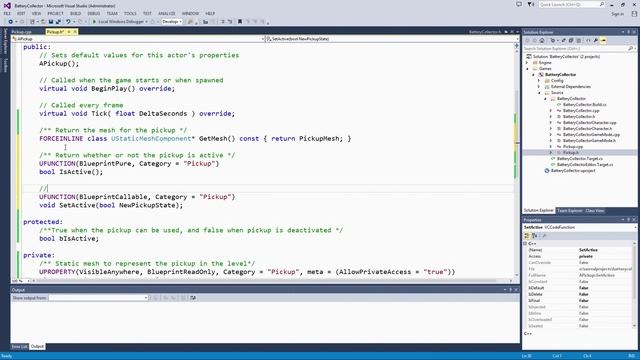The height and width of the screenshot is (360, 640).
Task: Select BatteryCollectorGameMode.h file
Action: click(589, 140)
